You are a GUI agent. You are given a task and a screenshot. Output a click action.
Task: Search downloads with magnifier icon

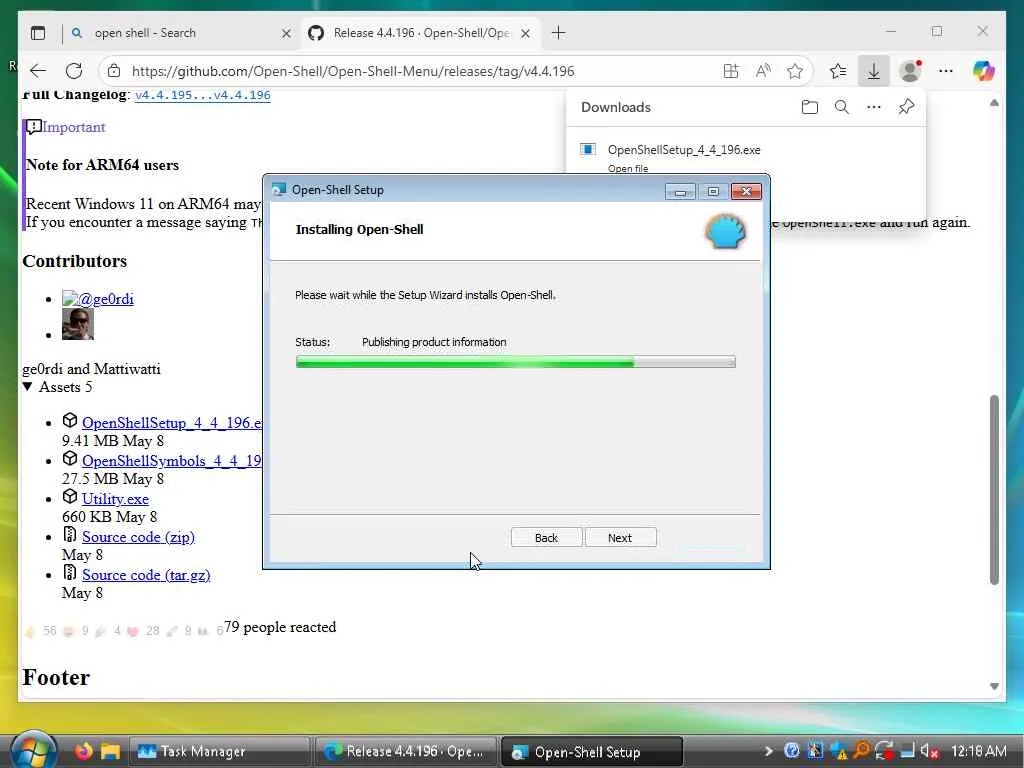(x=842, y=107)
